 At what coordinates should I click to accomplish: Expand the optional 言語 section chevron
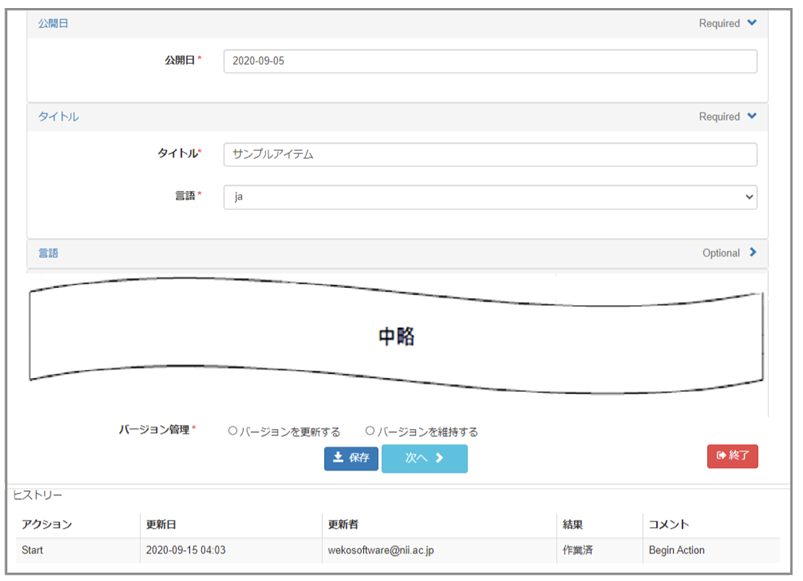pos(753,253)
